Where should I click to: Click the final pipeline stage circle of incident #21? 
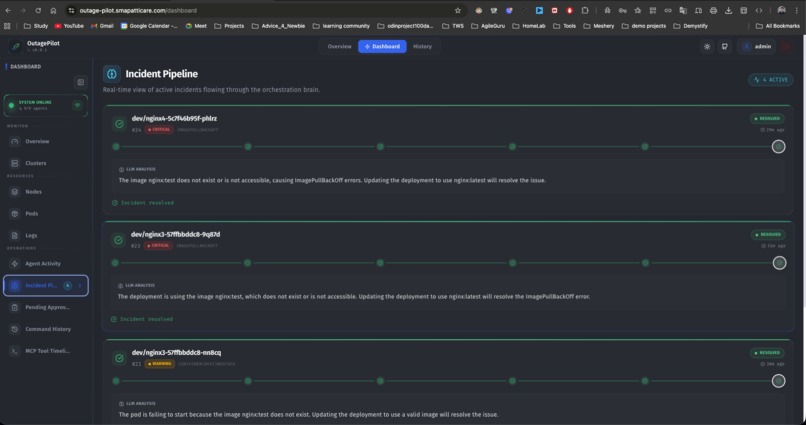[778, 381]
